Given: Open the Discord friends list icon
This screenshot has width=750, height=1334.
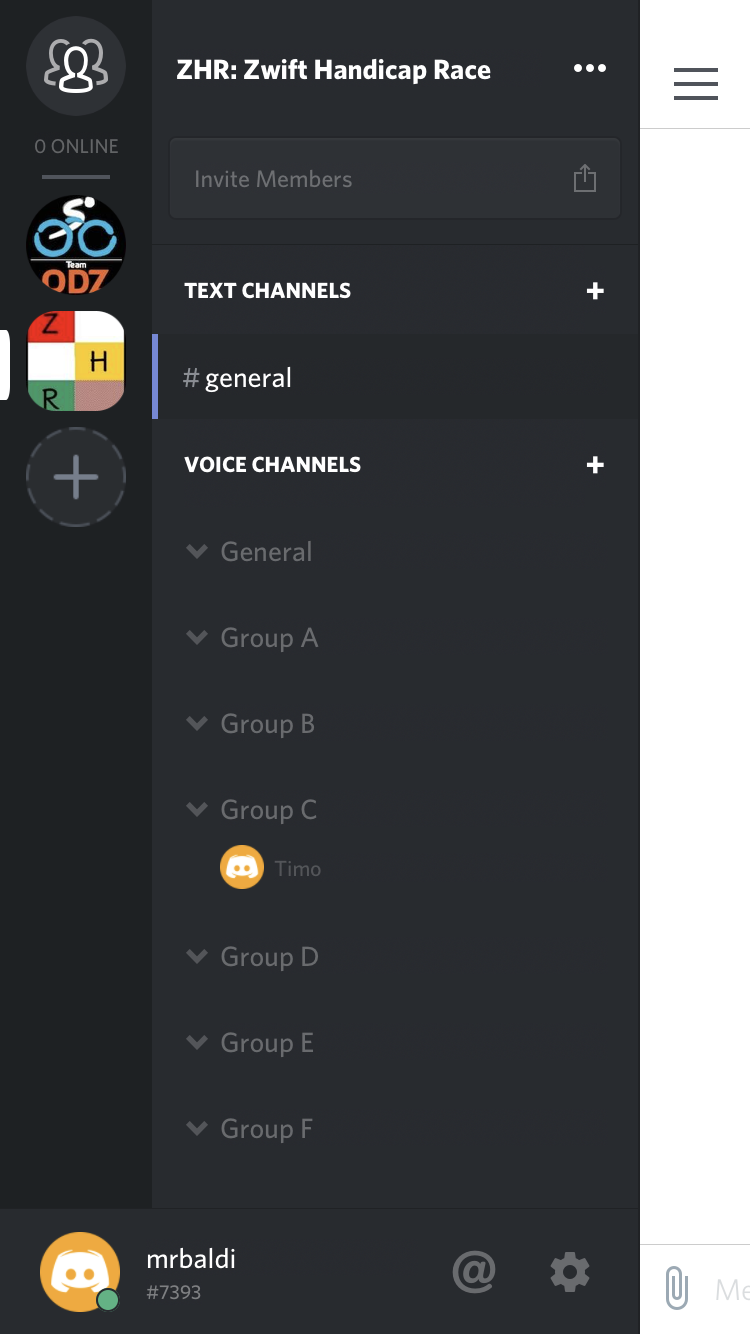Looking at the screenshot, I should point(75,66).
